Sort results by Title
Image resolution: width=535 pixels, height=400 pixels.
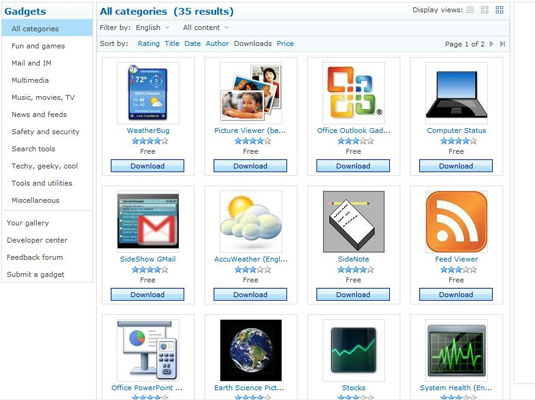coord(172,44)
